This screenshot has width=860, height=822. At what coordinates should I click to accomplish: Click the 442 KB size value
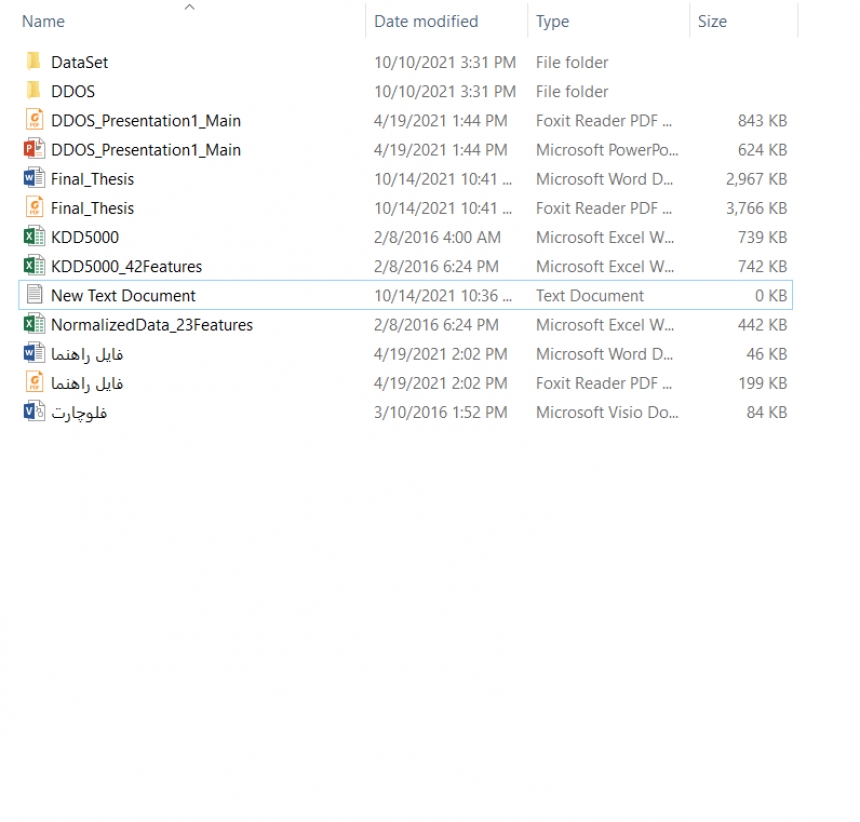[762, 325]
